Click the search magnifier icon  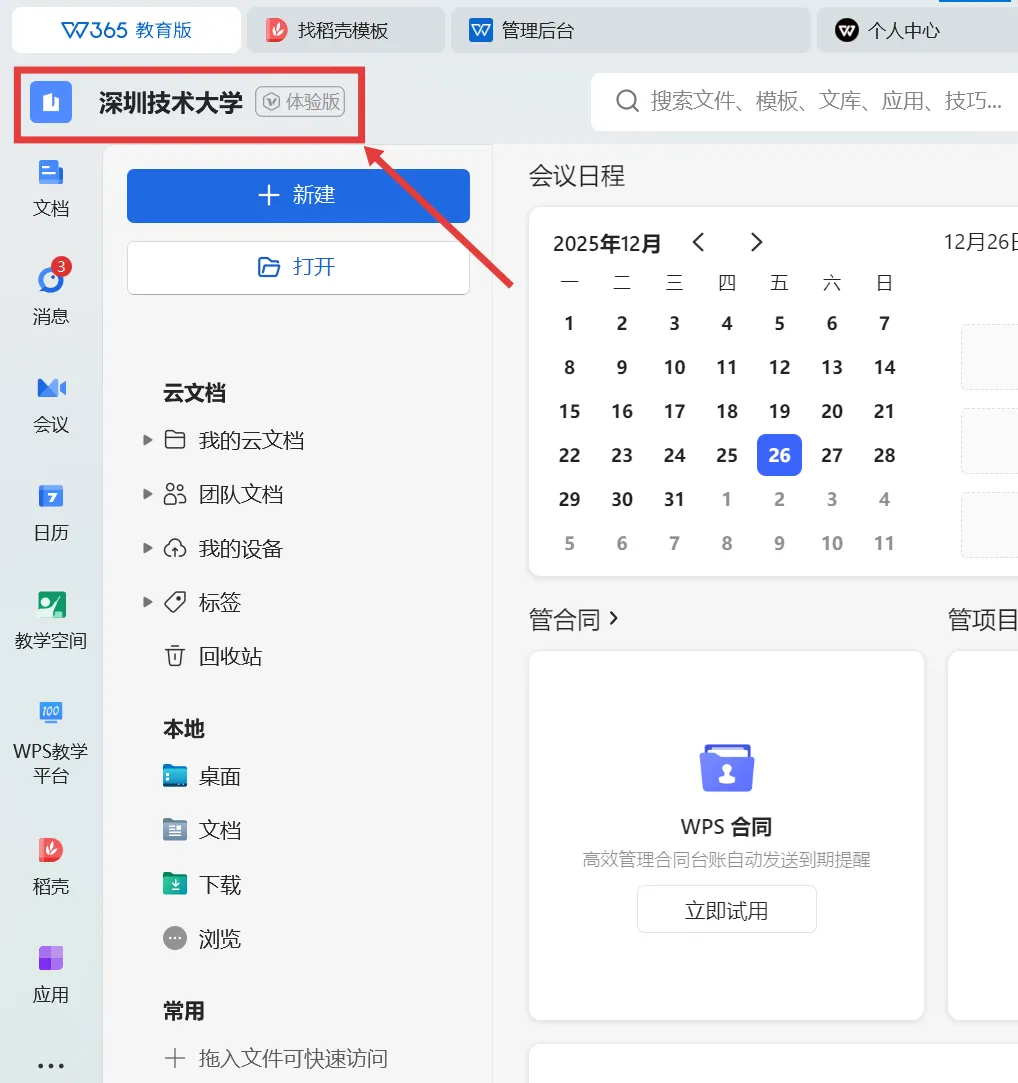[x=627, y=101]
